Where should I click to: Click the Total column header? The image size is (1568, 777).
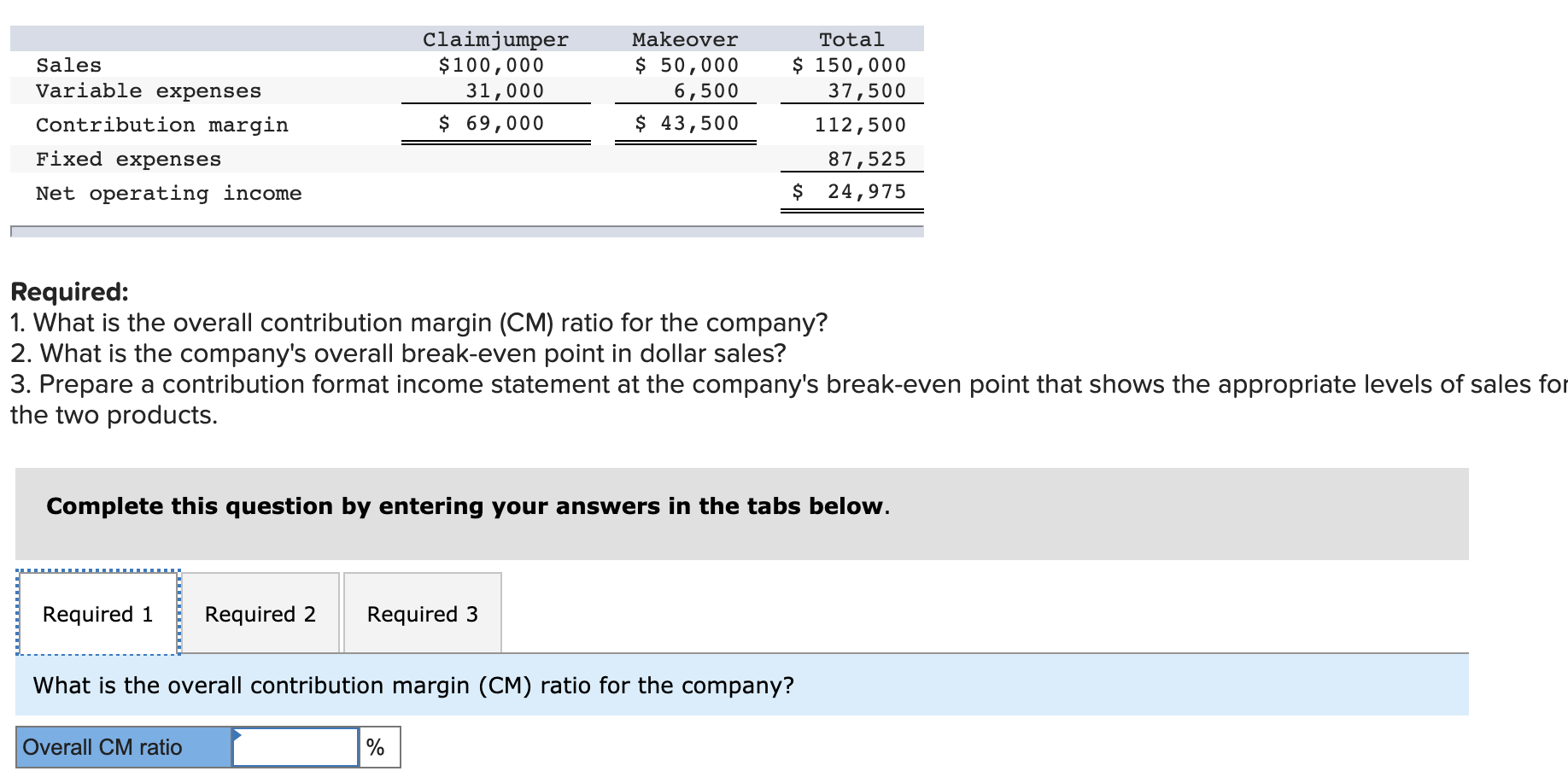(x=851, y=38)
